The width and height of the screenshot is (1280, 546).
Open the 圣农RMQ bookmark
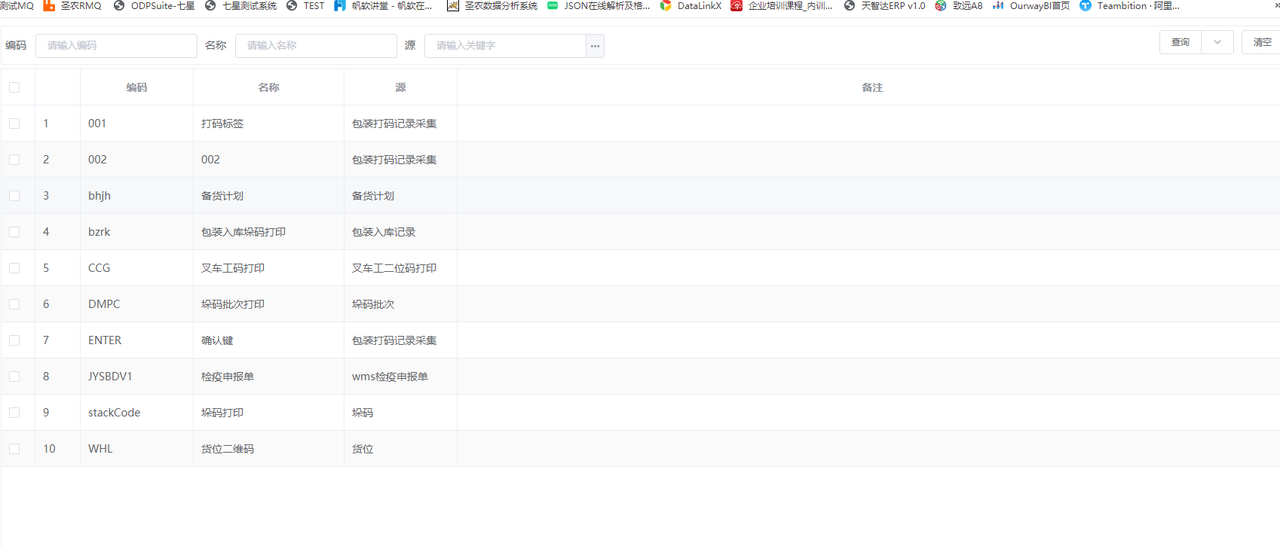72,6
